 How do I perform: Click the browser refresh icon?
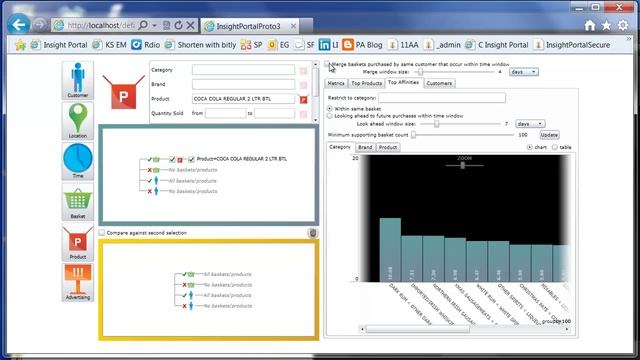(178, 25)
